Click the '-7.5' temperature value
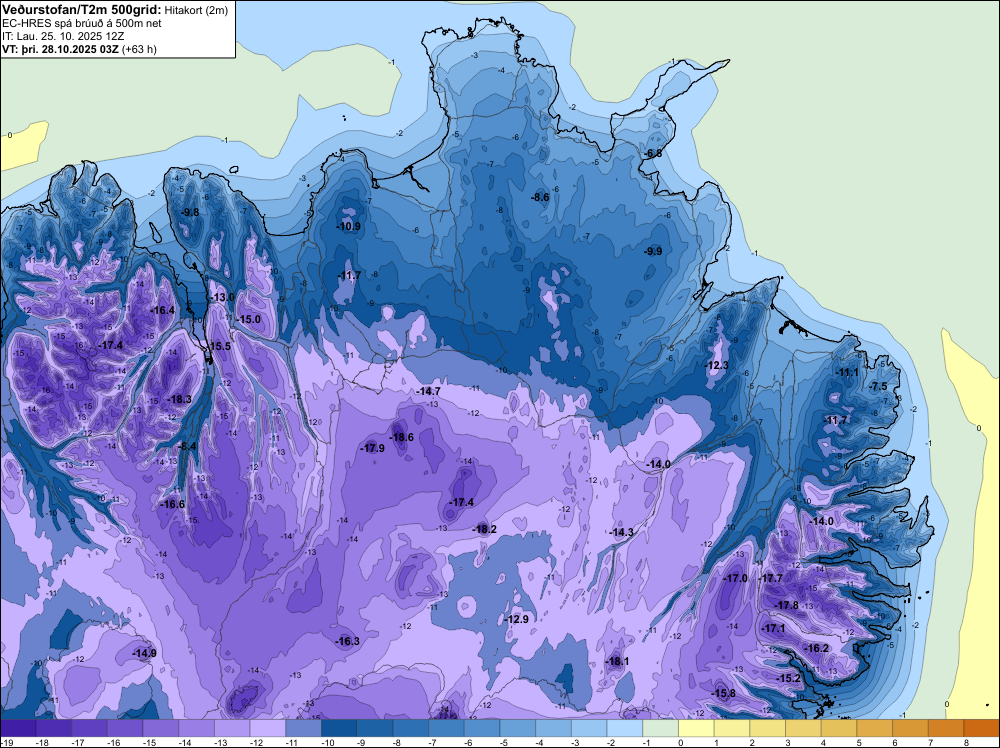 tap(878, 386)
